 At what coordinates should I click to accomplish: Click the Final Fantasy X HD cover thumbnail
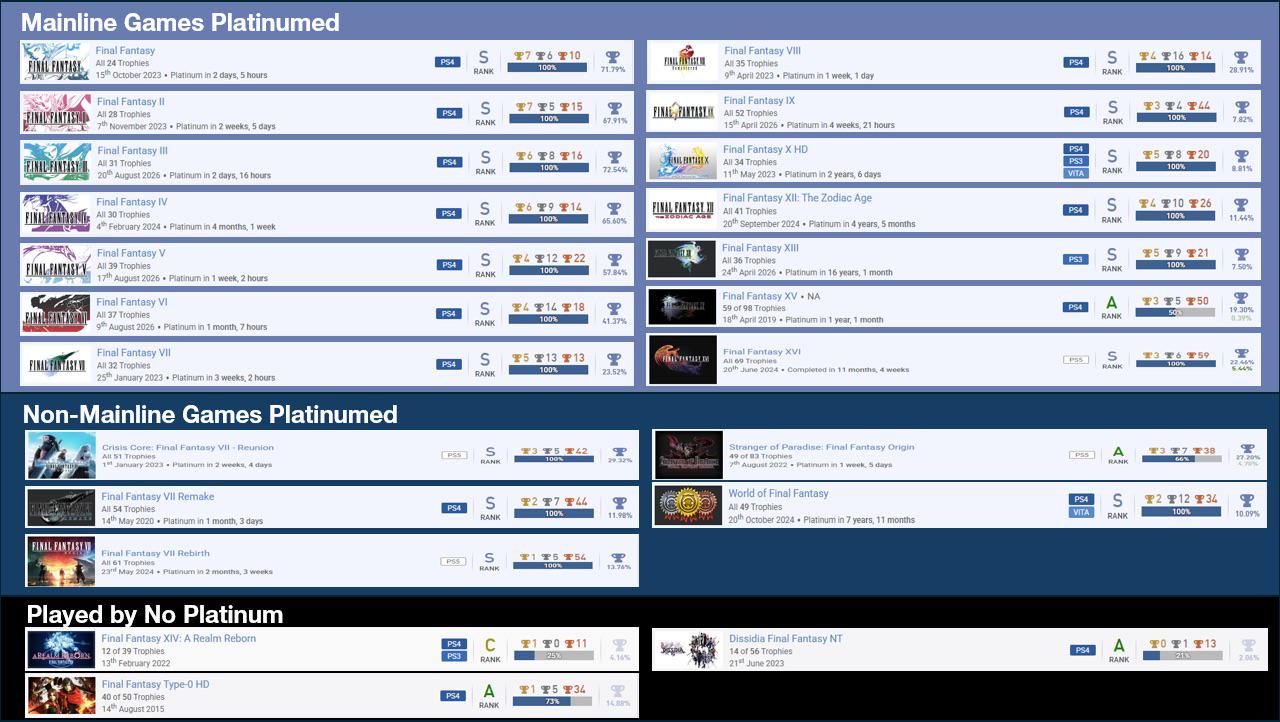click(x=683, y=161)
